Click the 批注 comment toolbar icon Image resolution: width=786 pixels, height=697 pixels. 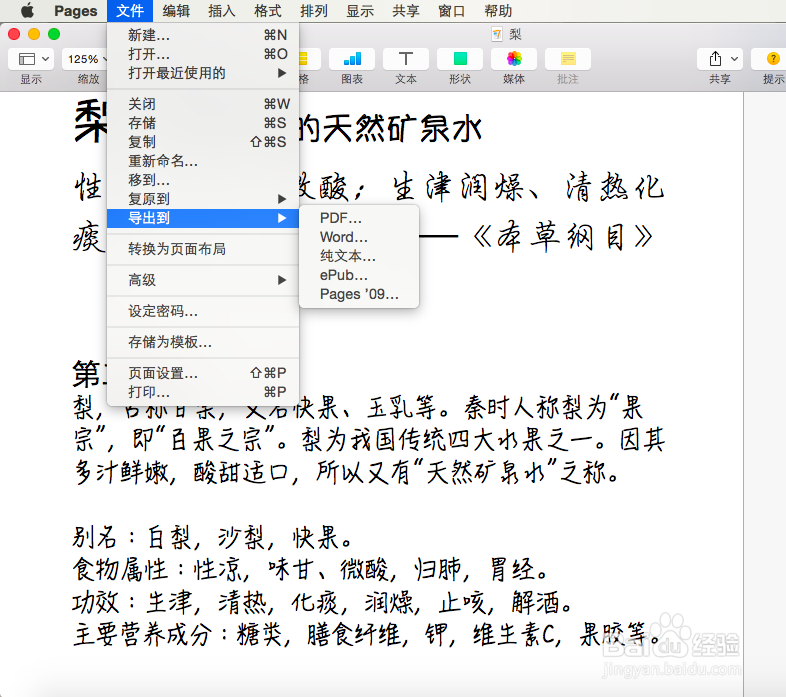568,59
